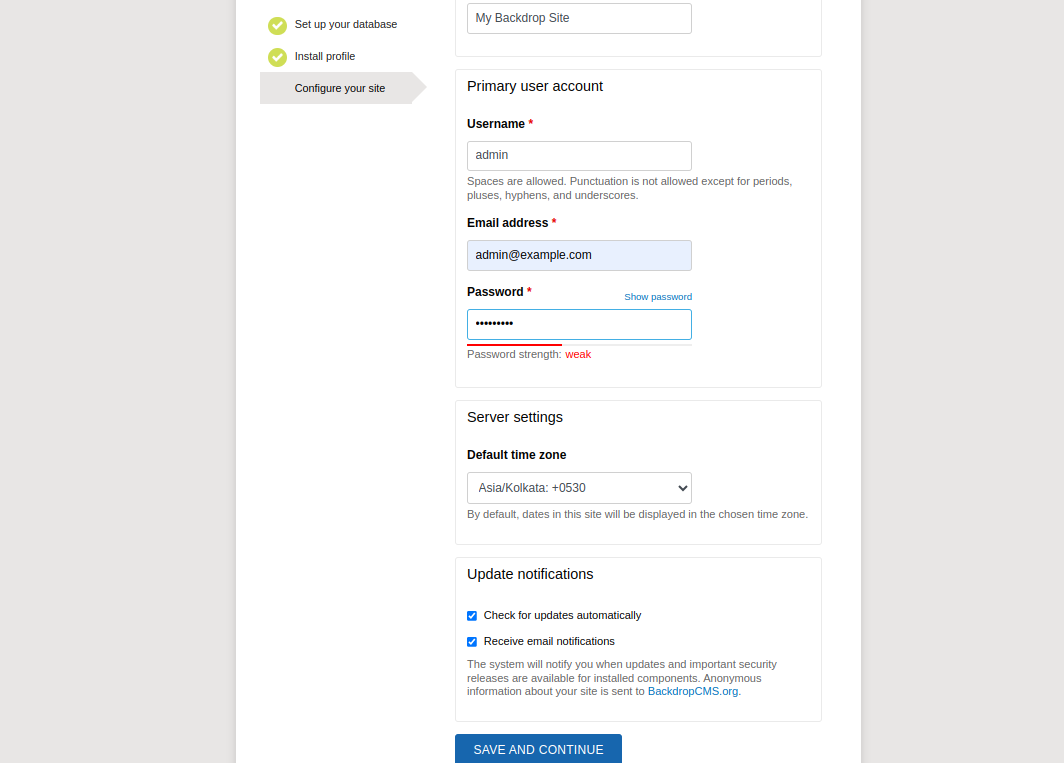Viewport: 1064px width, 763px height.
Task: Select the 'Install profile' step text
Action: pyautogui.click(x=324, y=56)
